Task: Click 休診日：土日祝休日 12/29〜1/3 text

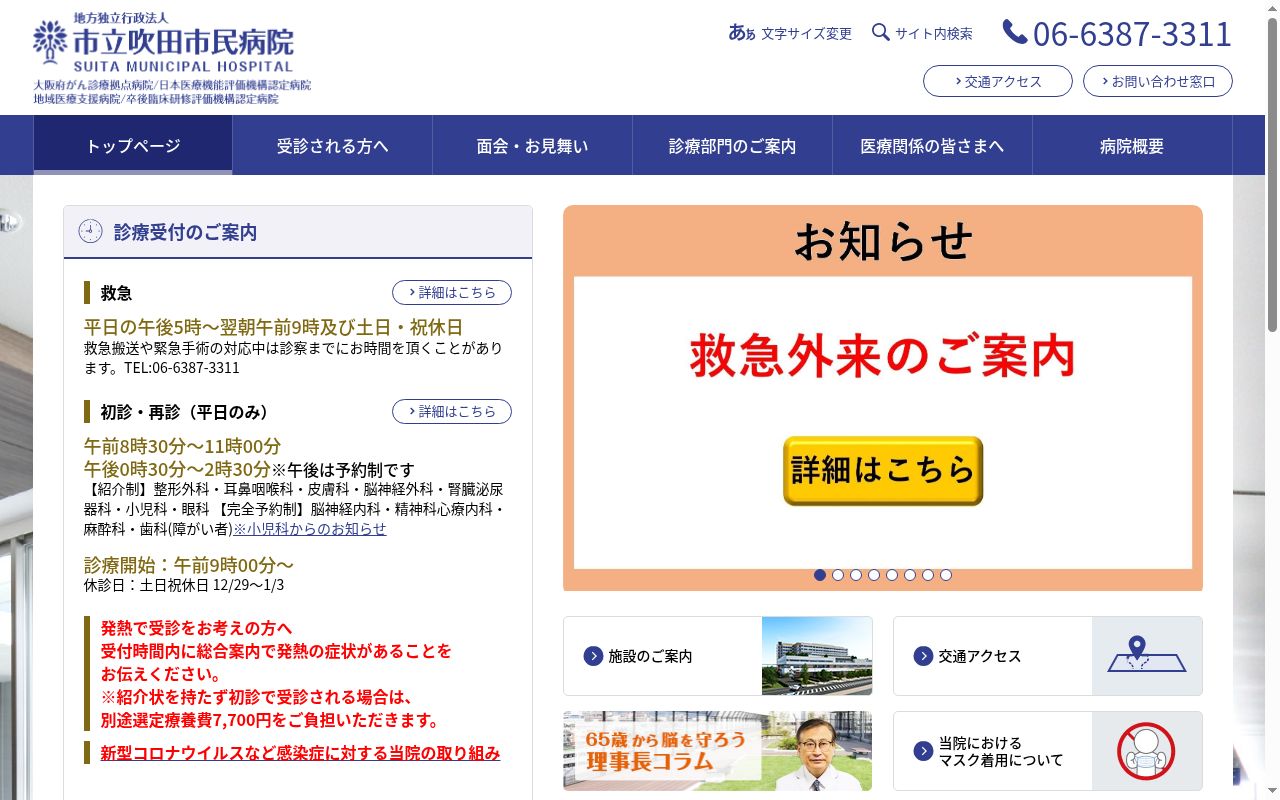Action: pyautogui.click(x=184, y=585)
